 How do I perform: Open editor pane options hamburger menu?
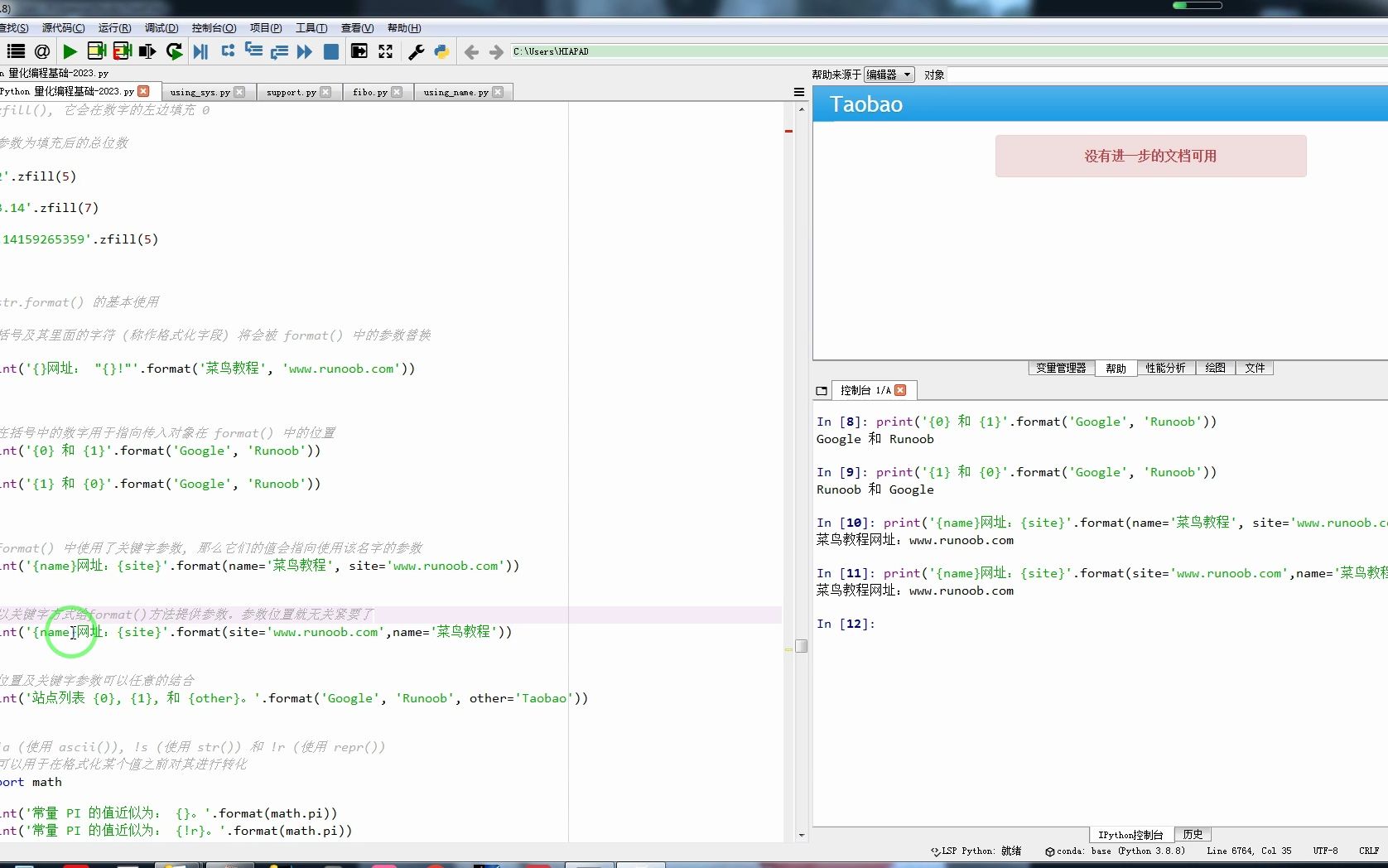[799, 92]
